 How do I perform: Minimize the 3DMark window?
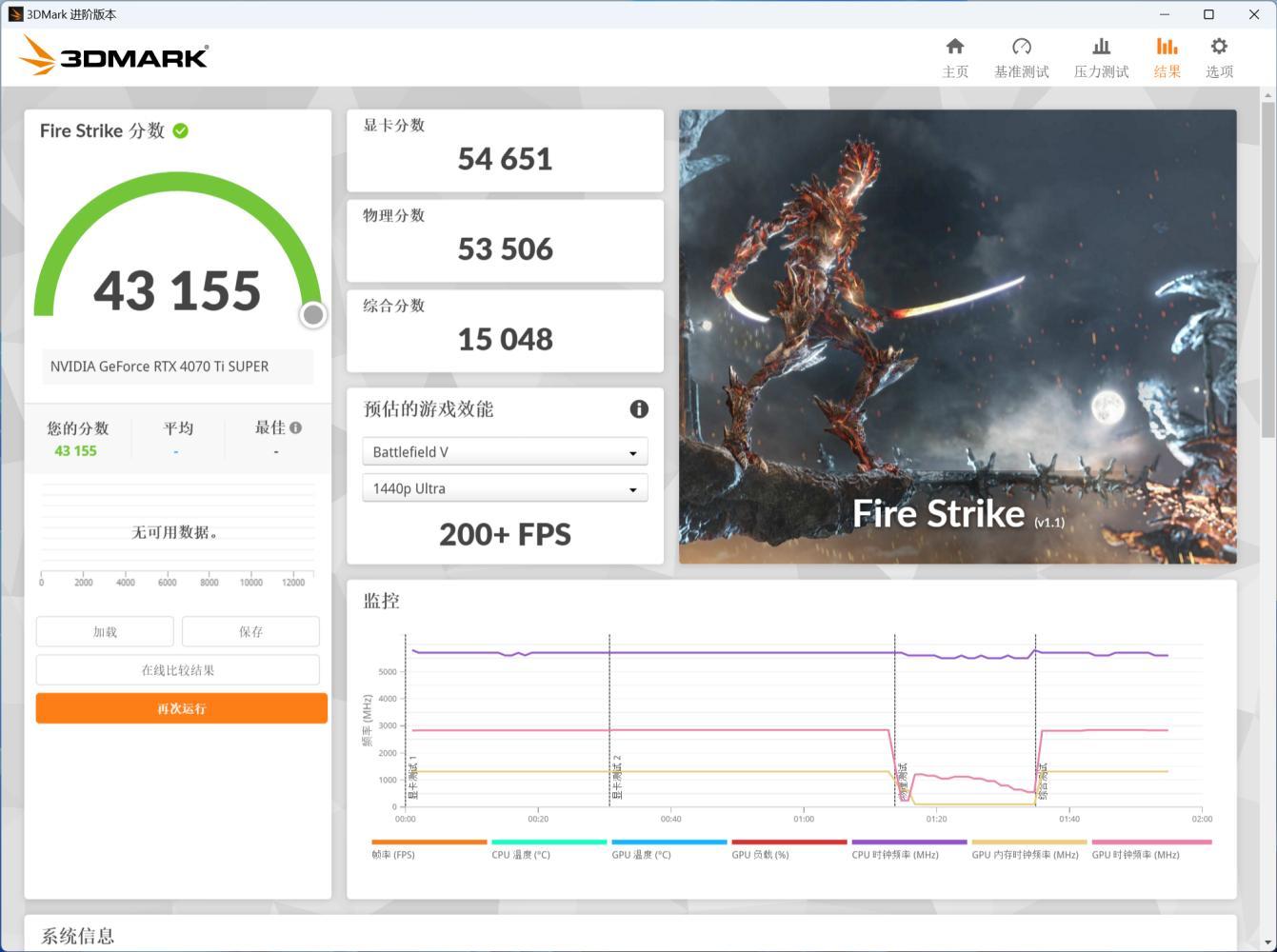pyautogui.click(x=1166, y=14)
